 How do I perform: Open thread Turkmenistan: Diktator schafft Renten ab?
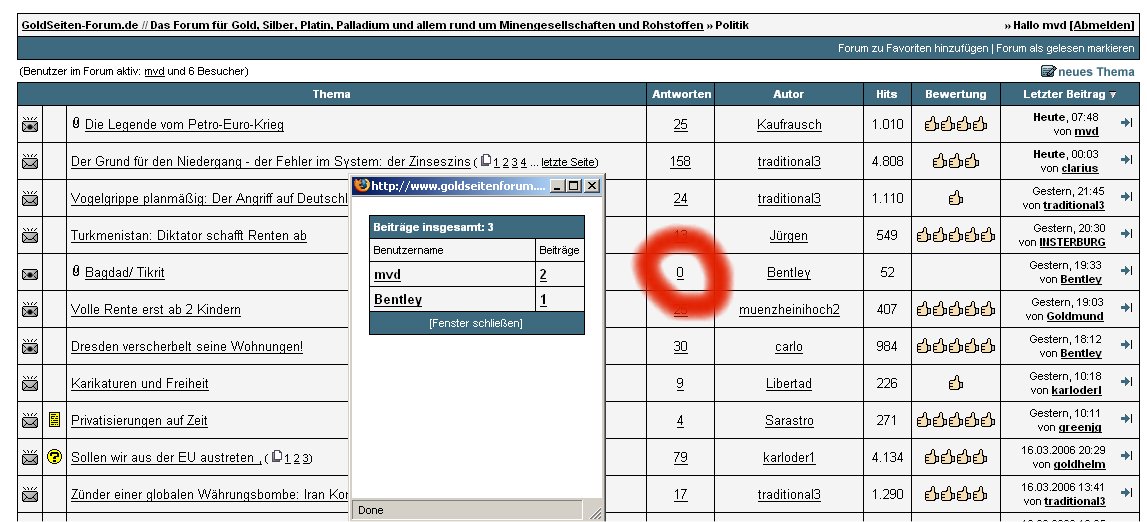189,235
